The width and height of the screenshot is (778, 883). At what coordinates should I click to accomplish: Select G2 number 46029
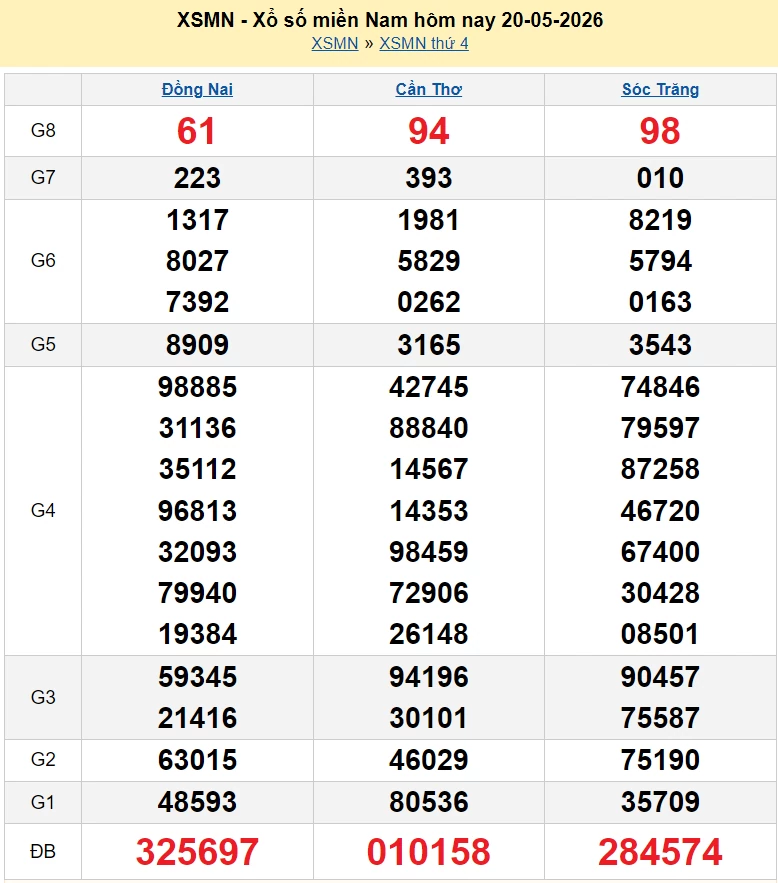click(429, 760)
